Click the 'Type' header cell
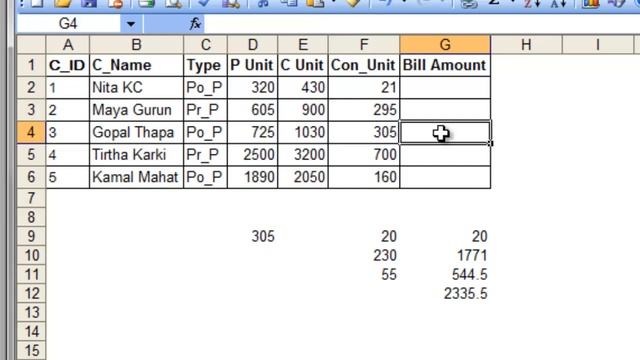Viewport: 640px width, 360px height. click(205, 65)
